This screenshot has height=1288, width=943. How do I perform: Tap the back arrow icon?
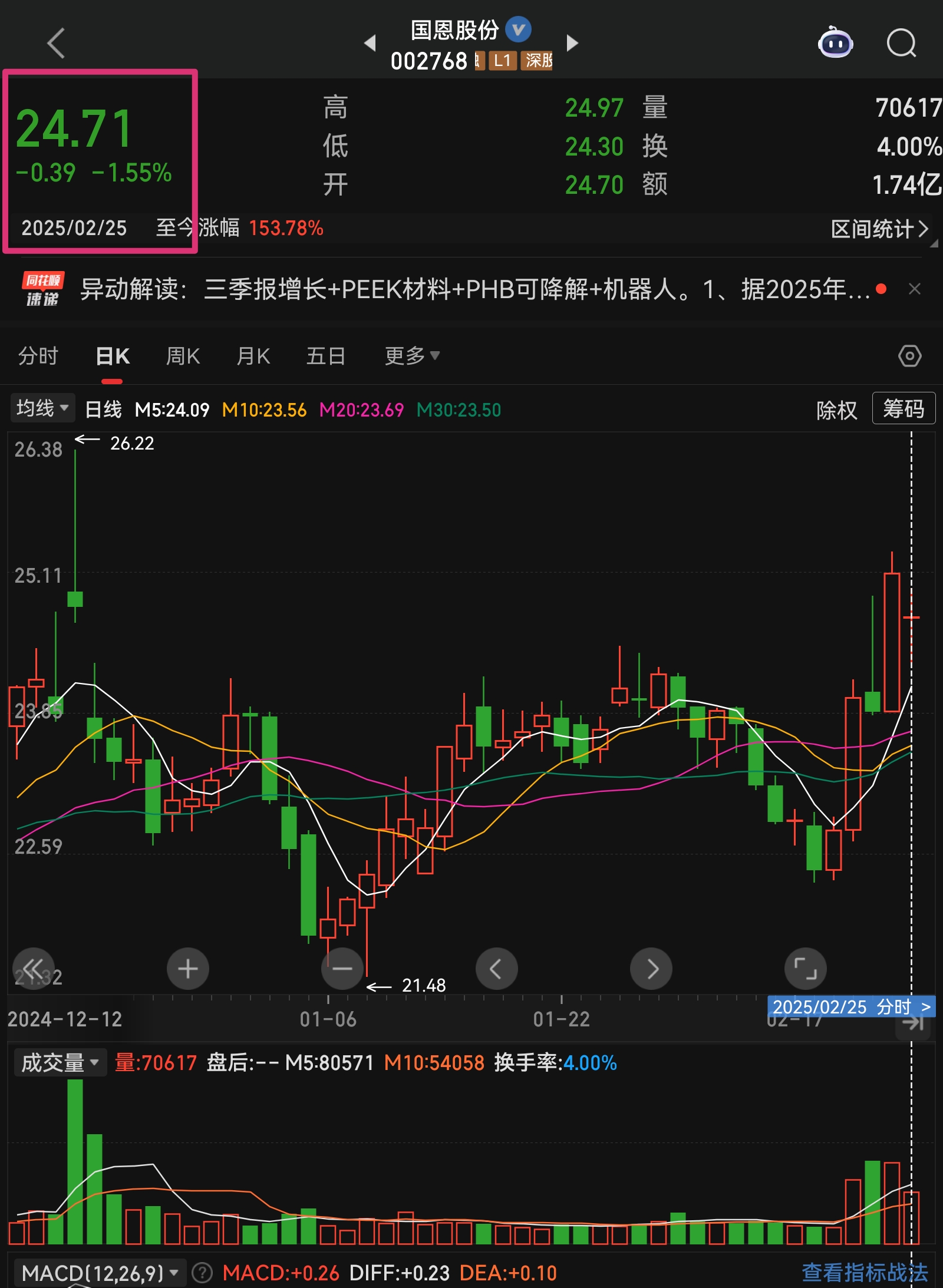[x=56, y=43]
